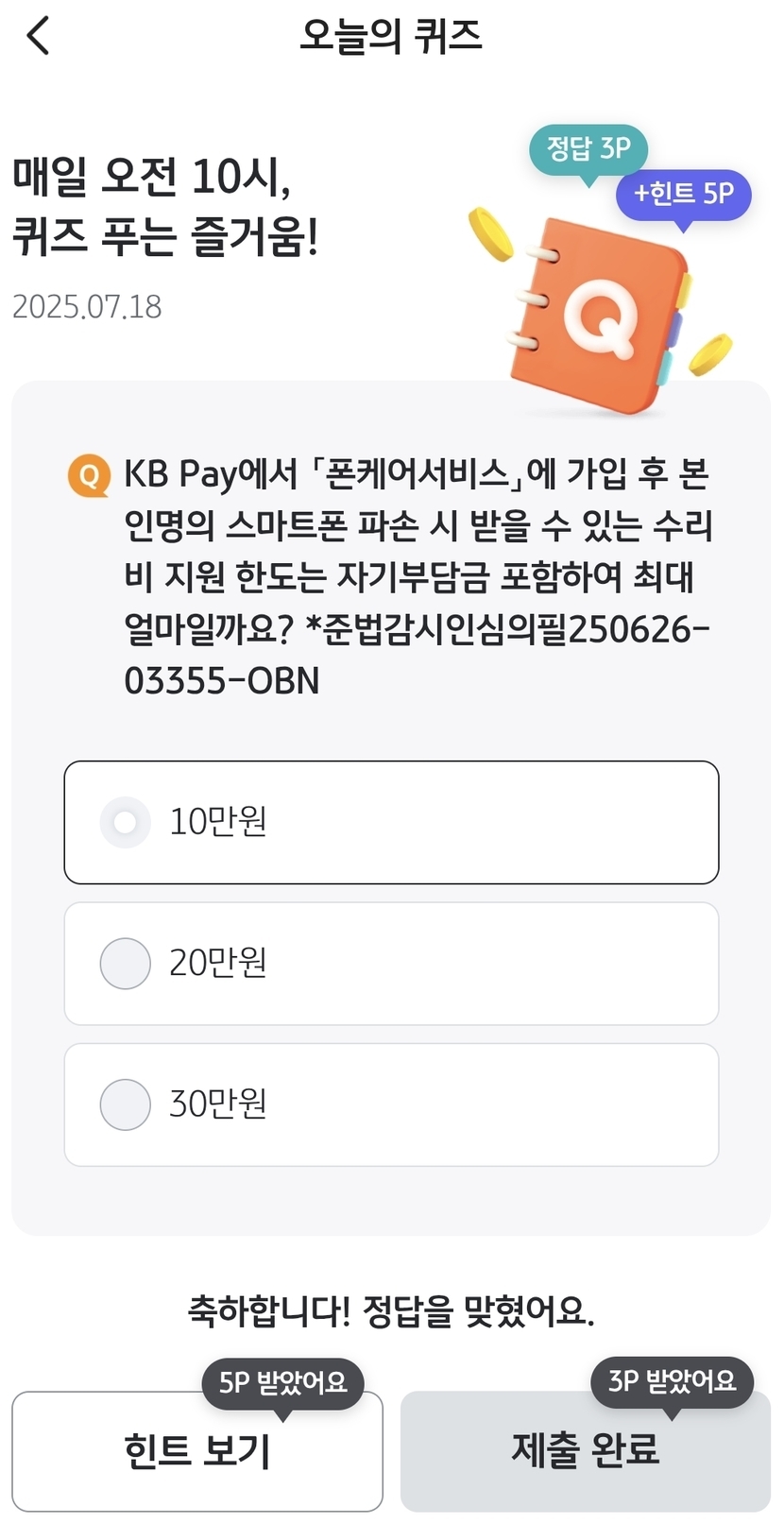Tap the back arrow icon
784x1523 pixels.
tap(38, 37)
